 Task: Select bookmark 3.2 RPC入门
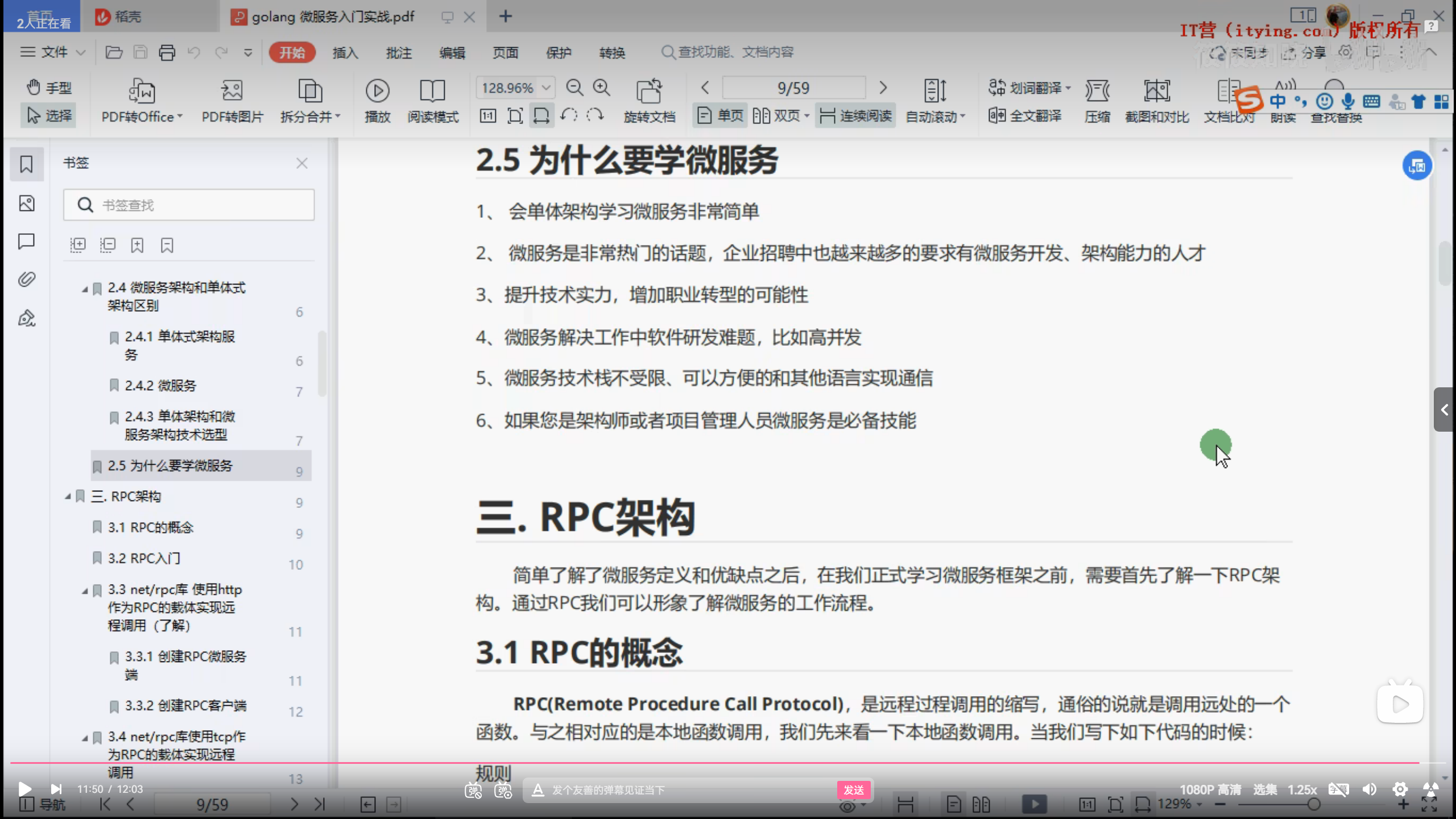coord(144,559)
